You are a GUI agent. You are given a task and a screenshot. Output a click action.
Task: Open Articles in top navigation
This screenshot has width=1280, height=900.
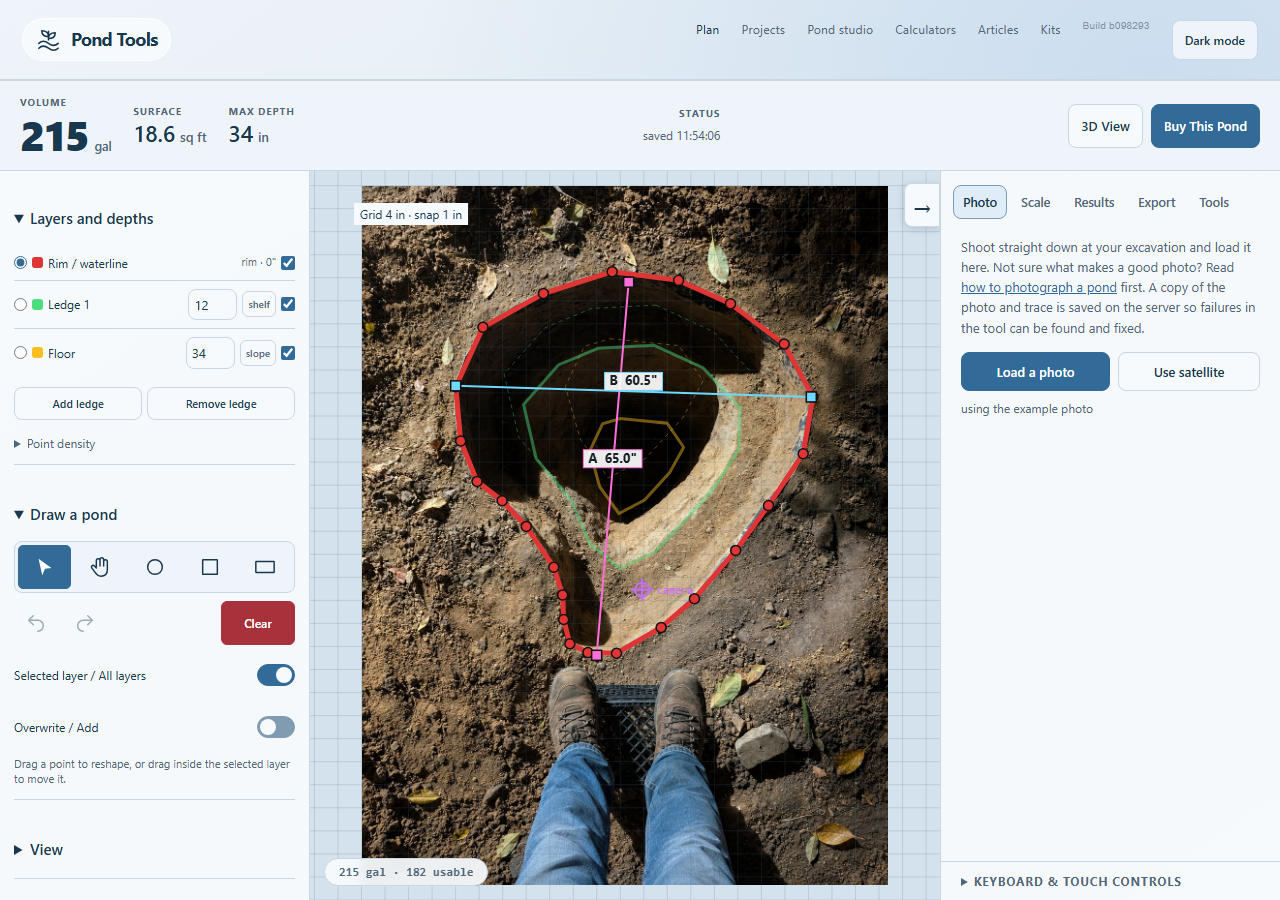(998, 30)
